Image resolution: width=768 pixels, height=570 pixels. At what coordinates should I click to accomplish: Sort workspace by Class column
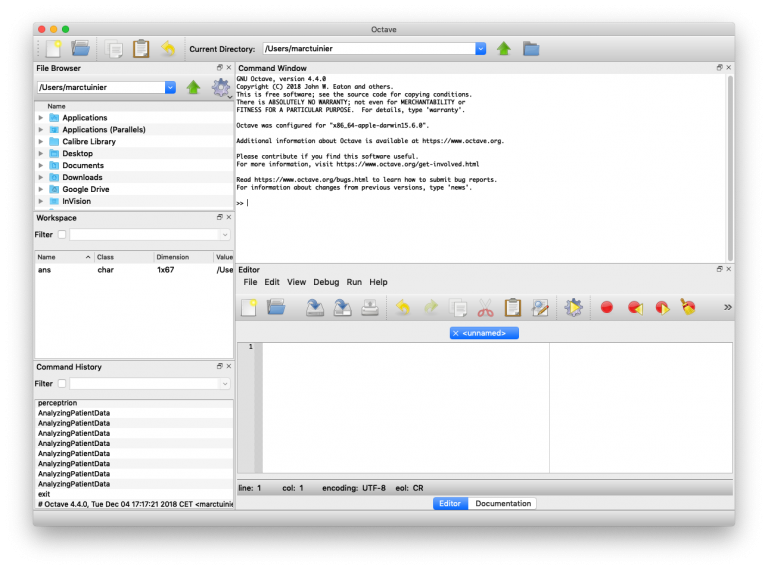pos(123,257)
